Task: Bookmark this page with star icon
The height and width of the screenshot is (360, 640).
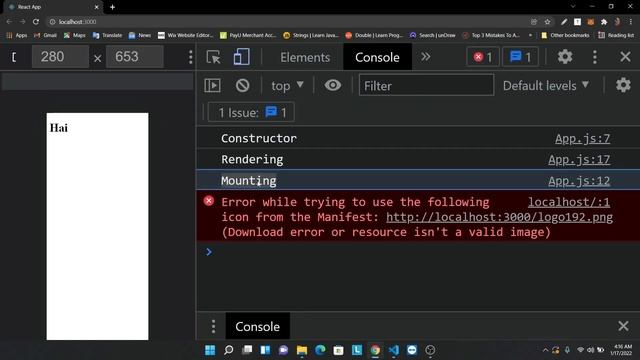Action: coord(547,22)
